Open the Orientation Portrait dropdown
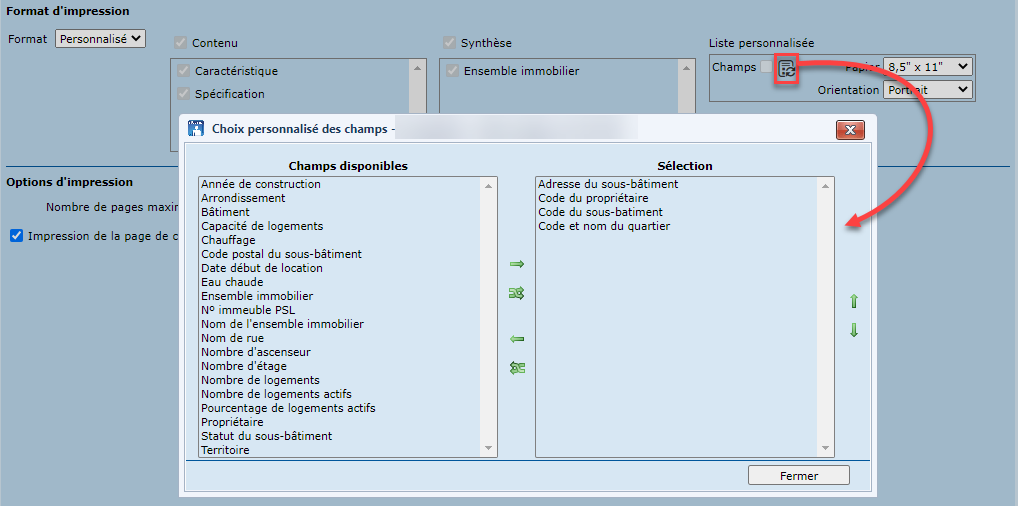 point(928,90)
